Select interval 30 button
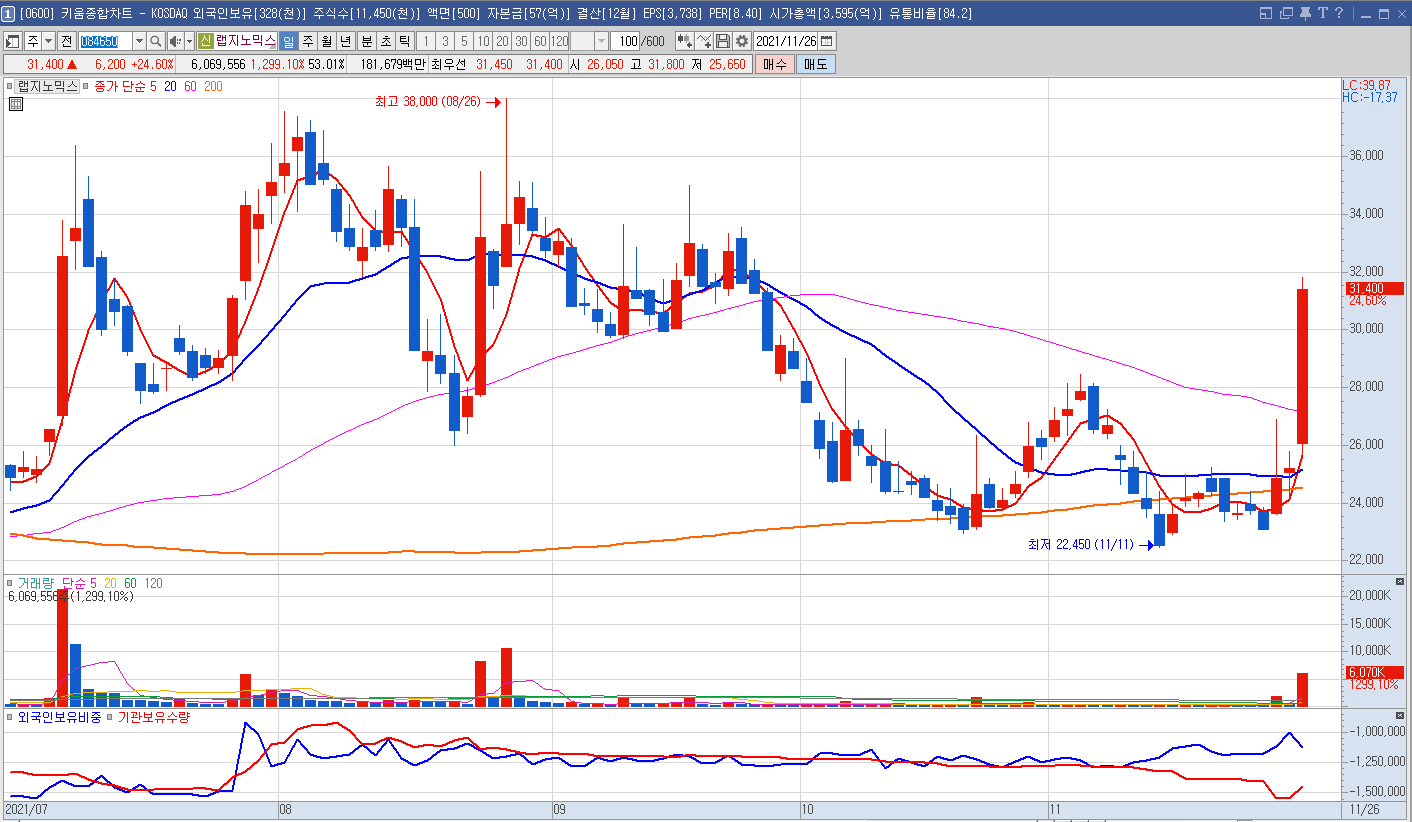Image resolution: width=1412 pixels, height=822 pixels. [x=521, y=41]
